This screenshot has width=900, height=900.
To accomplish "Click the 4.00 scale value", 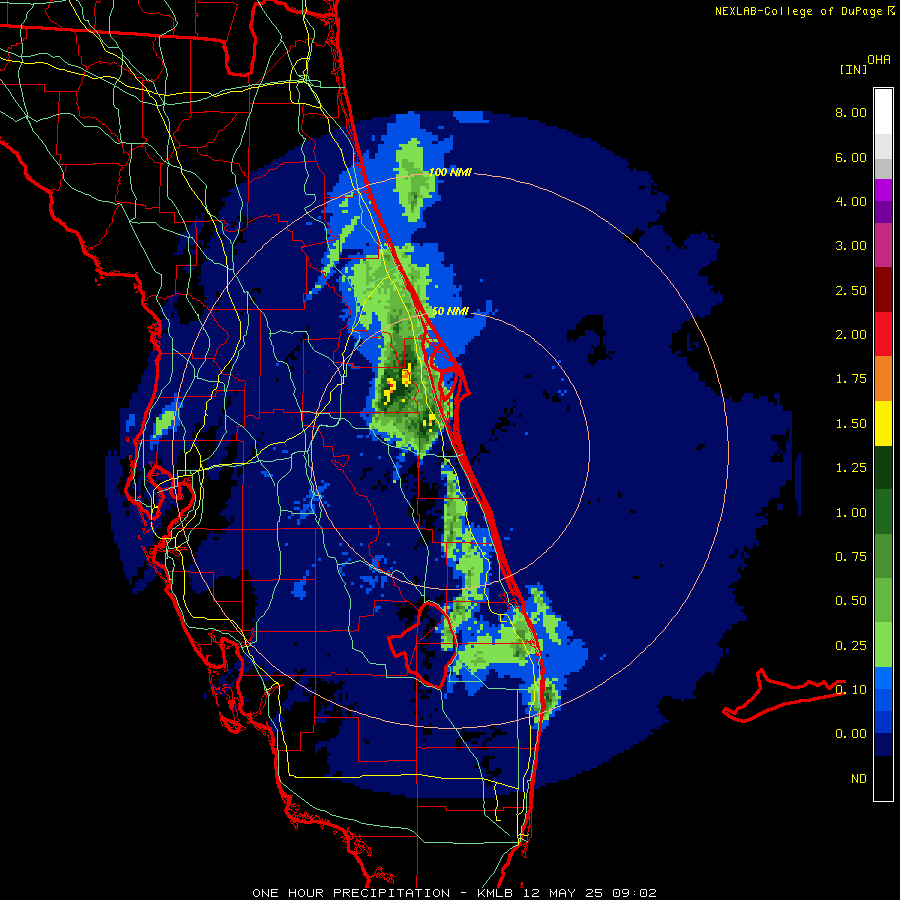I will [x=851, y=201].
